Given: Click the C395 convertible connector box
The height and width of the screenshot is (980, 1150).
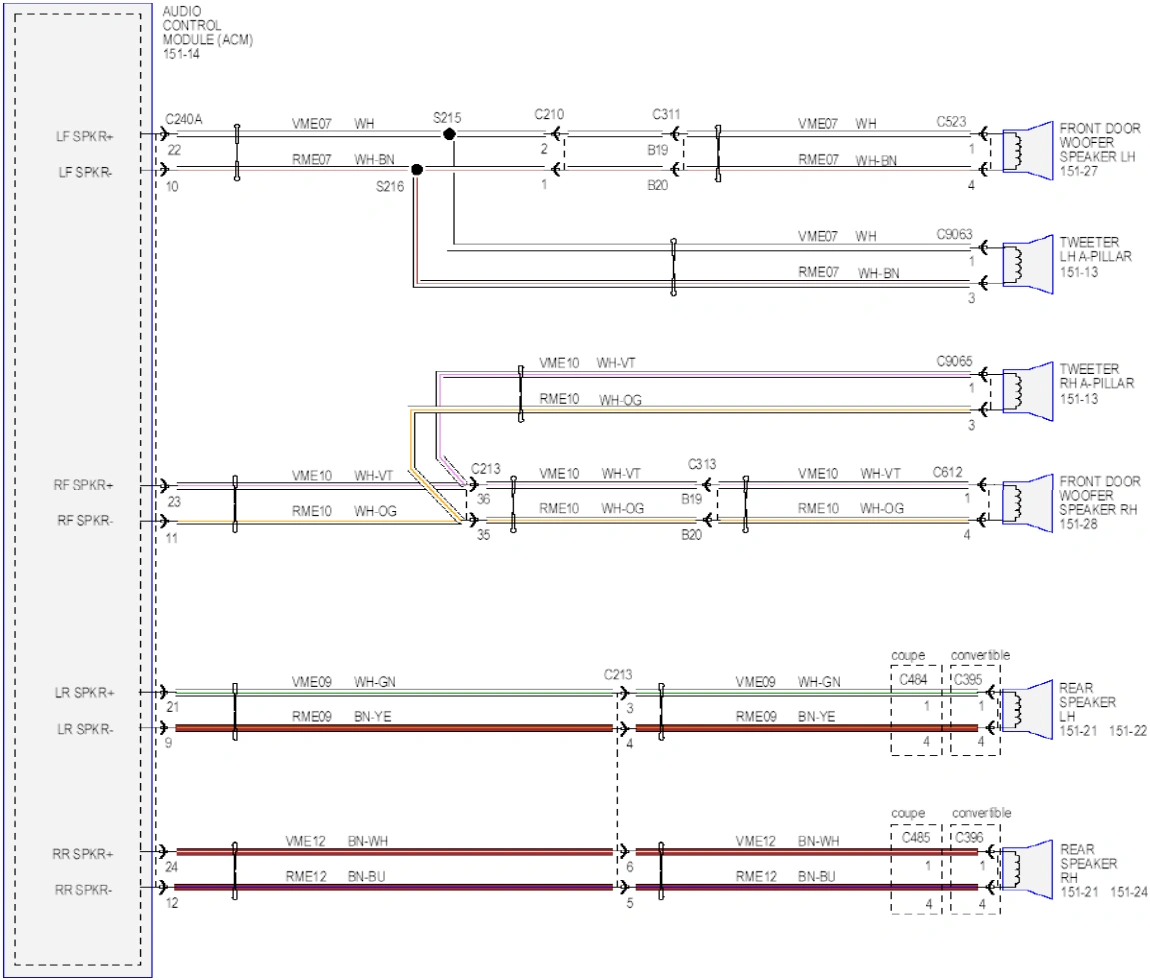Looking at the screenshot, I should [975, 710].
